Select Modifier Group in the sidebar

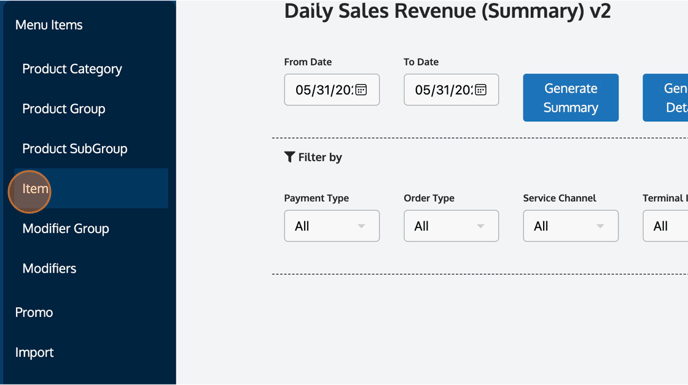pyautogui.click(x=66, y=229)
